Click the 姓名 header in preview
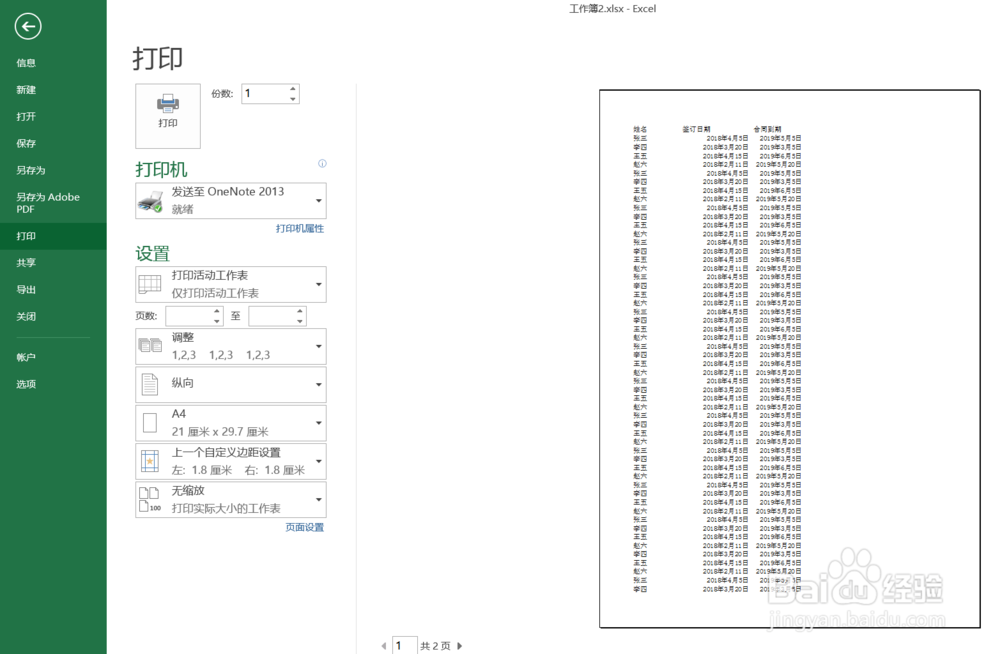This screenshot has height=654, width=1000. coord(640,129)
